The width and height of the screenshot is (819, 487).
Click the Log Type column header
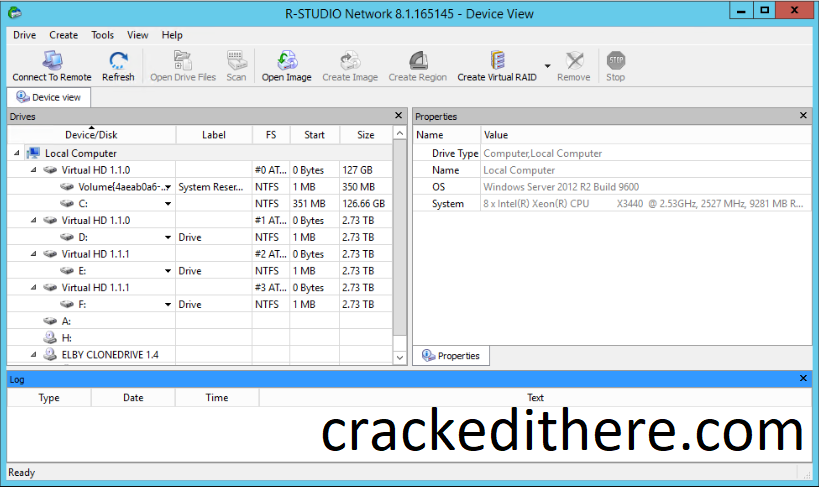[x=49, y=398]
